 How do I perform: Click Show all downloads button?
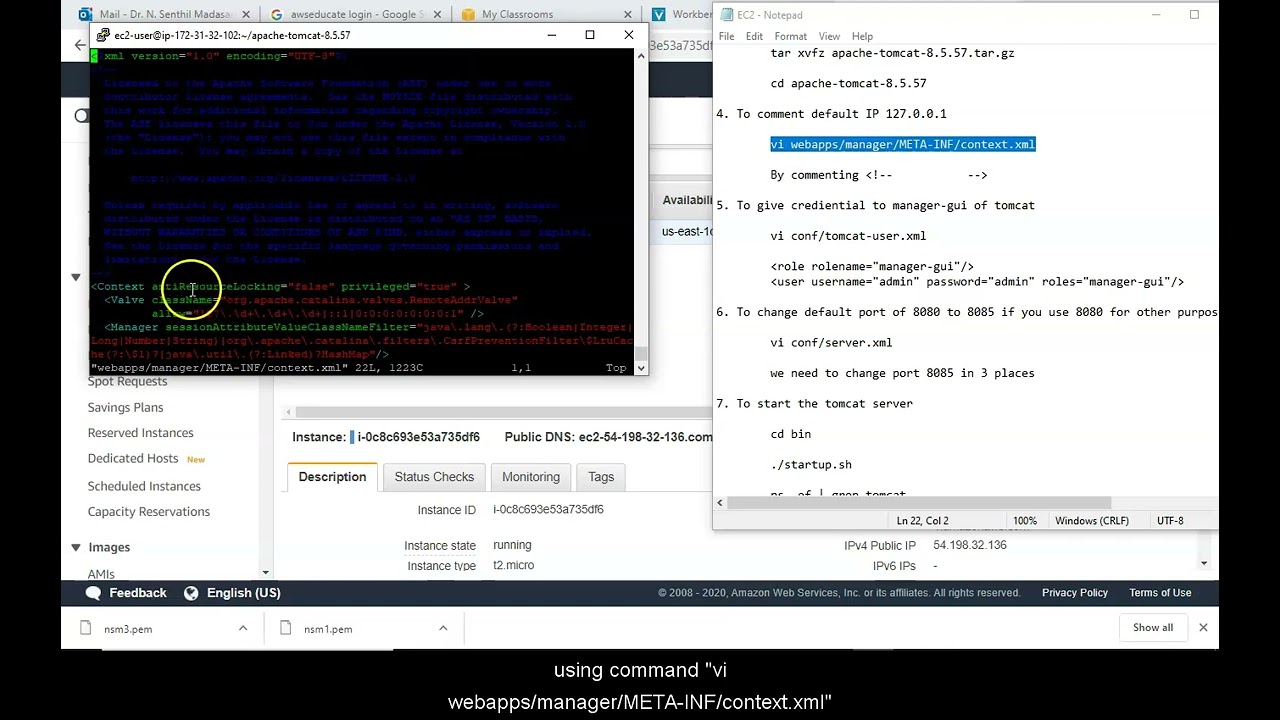pyautogui.click(x=1153, y=628)
